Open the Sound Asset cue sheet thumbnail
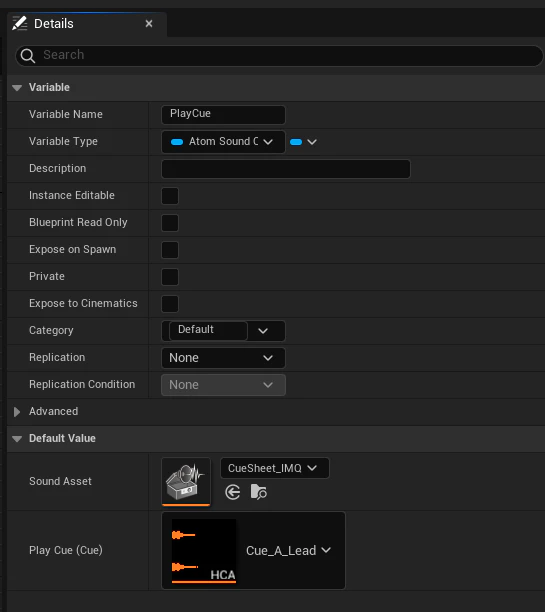Image resolution: width=545 pixels, height=612 pixels. coord(186,482)
